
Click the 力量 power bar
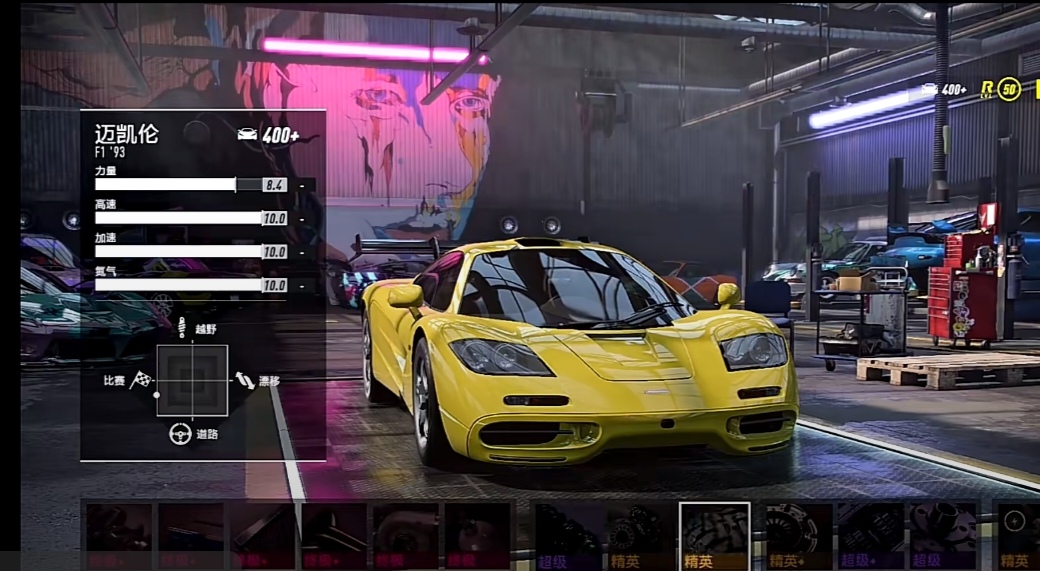coord(191,185)
